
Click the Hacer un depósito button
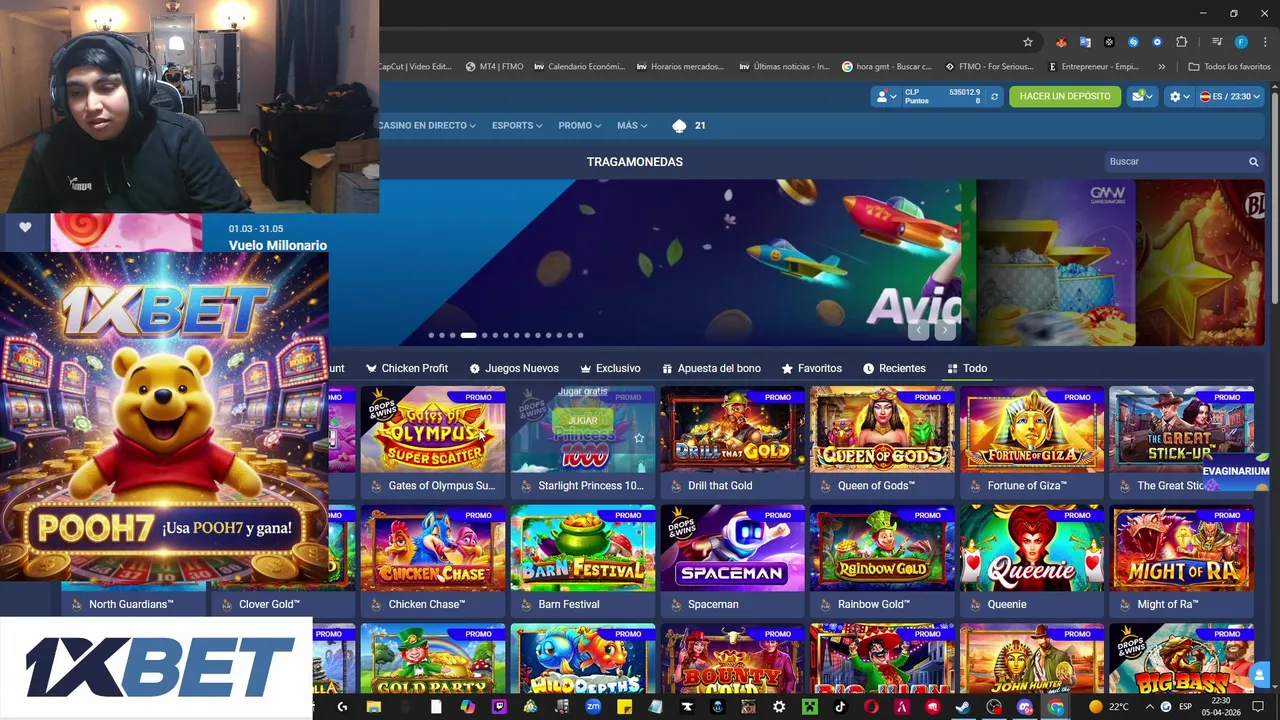point(1065,96)
